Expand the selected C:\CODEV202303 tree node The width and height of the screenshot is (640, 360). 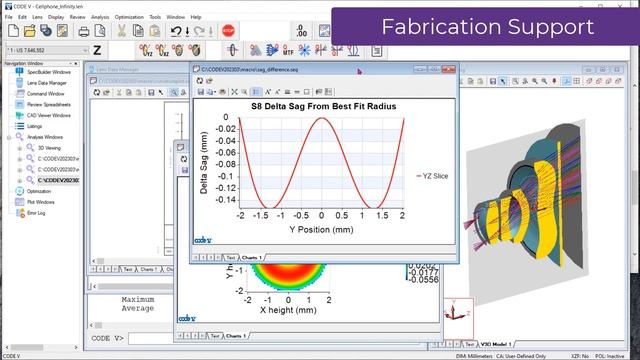point(19,181)
